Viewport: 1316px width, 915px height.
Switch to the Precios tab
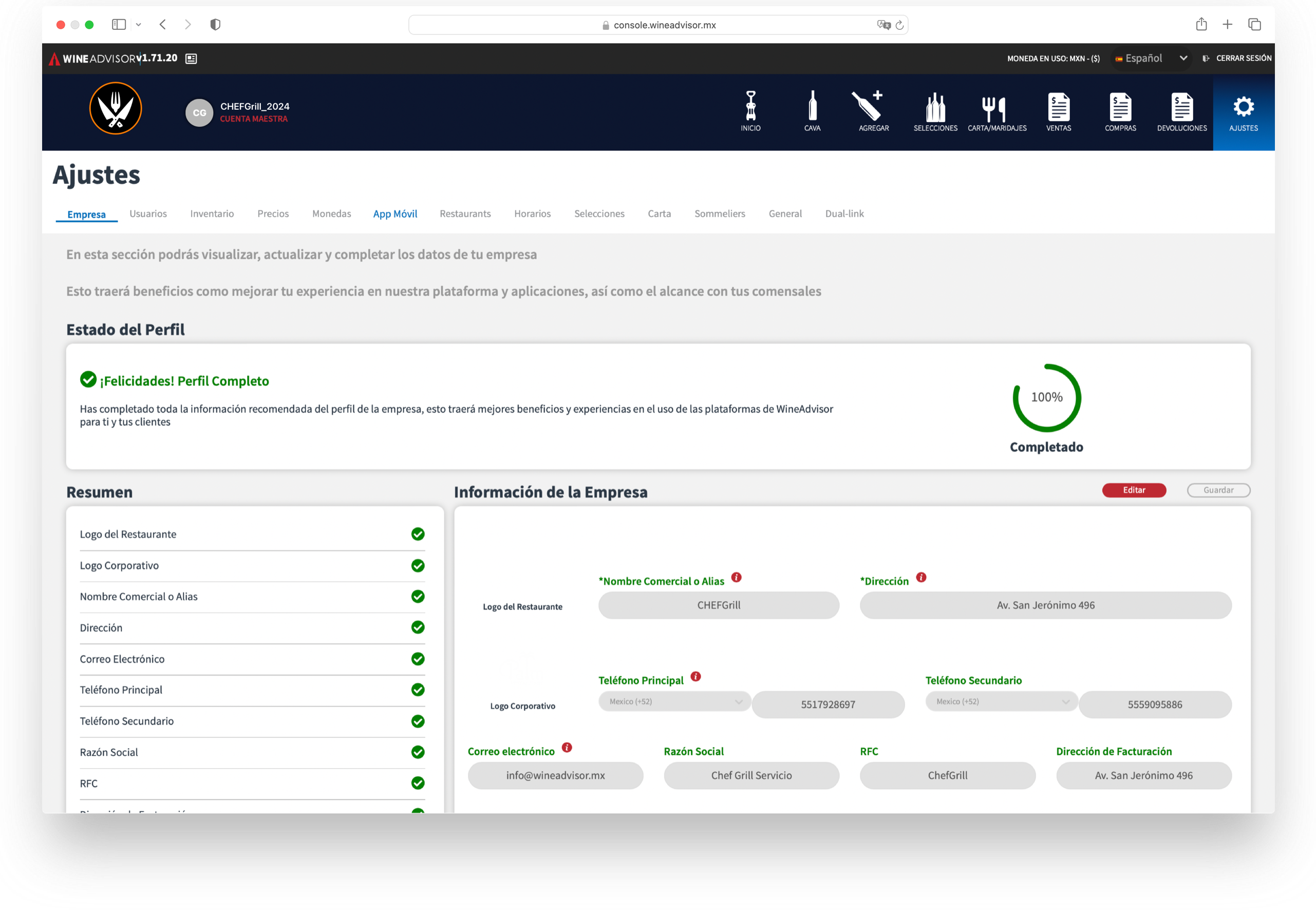click(273, 214)
